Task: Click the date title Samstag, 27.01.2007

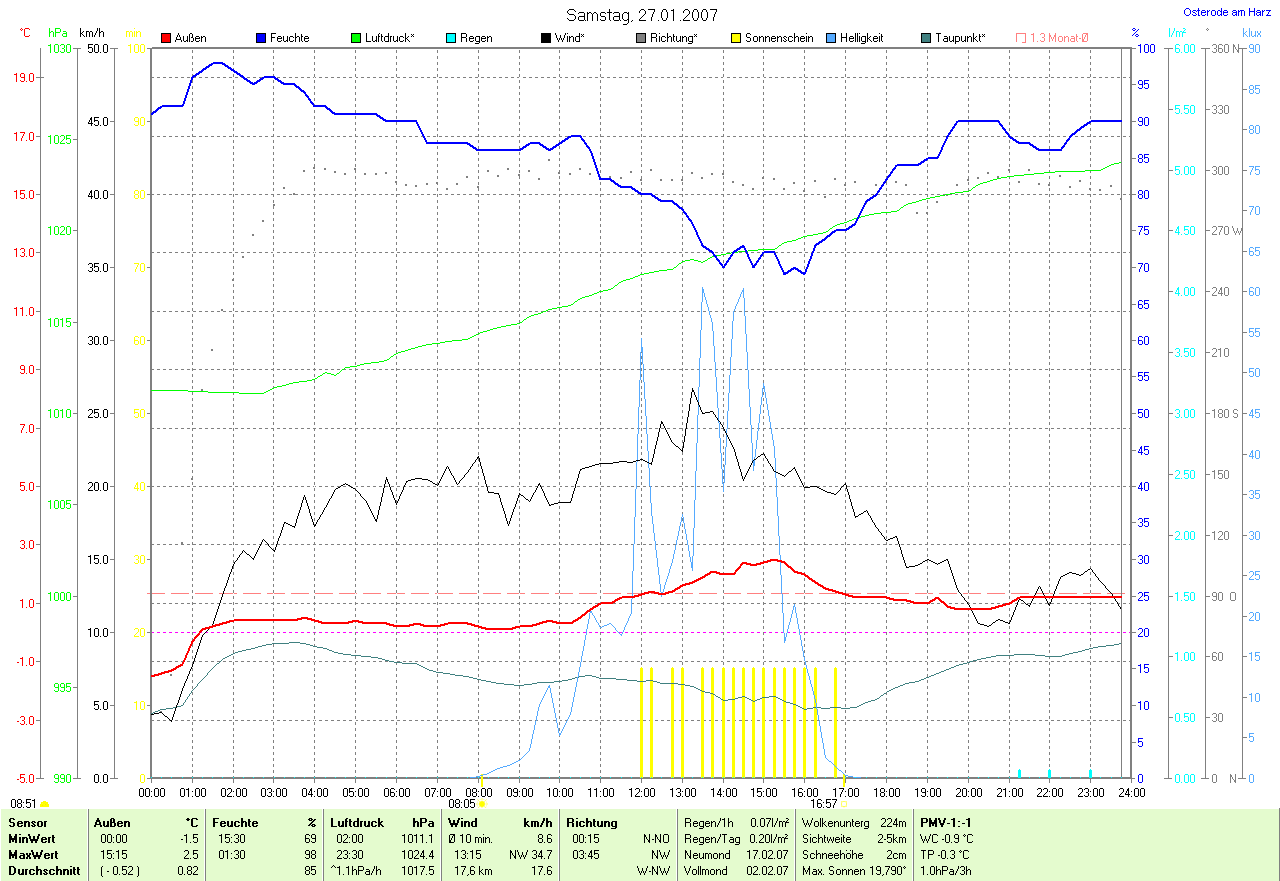Action: [638, 15]
